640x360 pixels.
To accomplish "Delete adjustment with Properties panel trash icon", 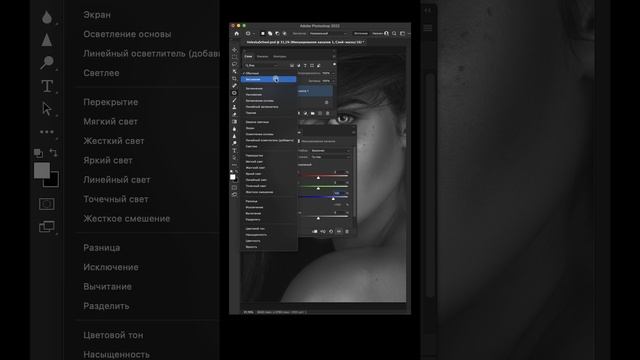I will [x=347, y=231].
